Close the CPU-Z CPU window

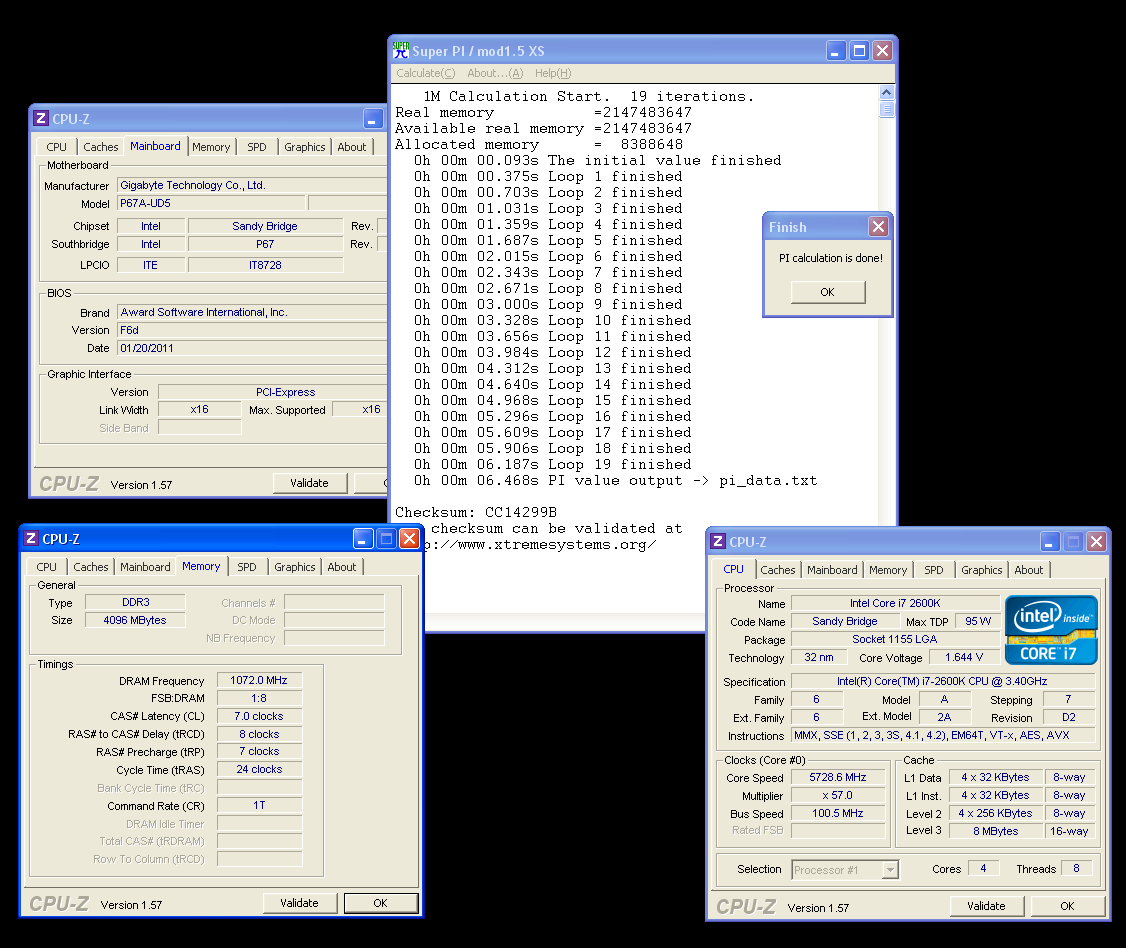click(1097, 542)
